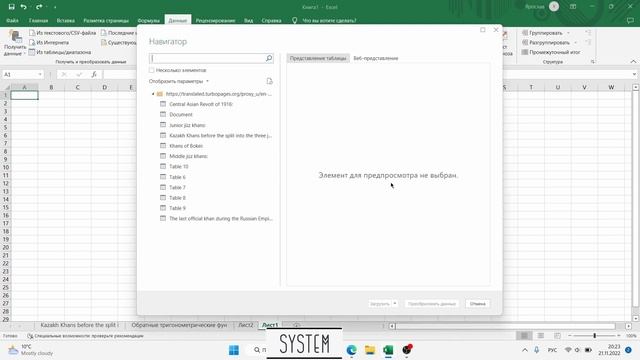Switch to Представление таблицы tab
Image resolution: width=640 pixels, height=360 pixels.
click(318, 58)
